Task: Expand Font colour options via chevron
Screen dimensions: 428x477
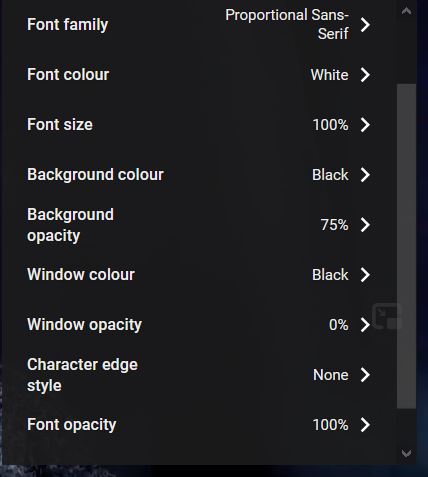Action: point(365,75)
